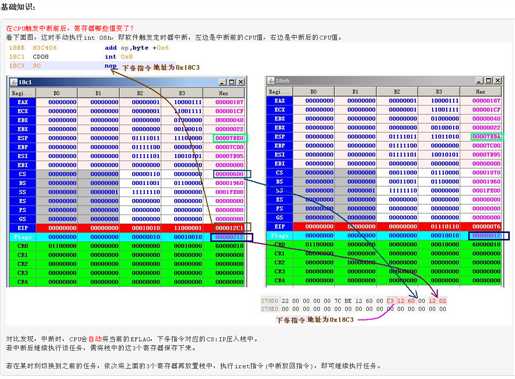Click the Regi column header in 18c1 window

(x=23, y=93)
